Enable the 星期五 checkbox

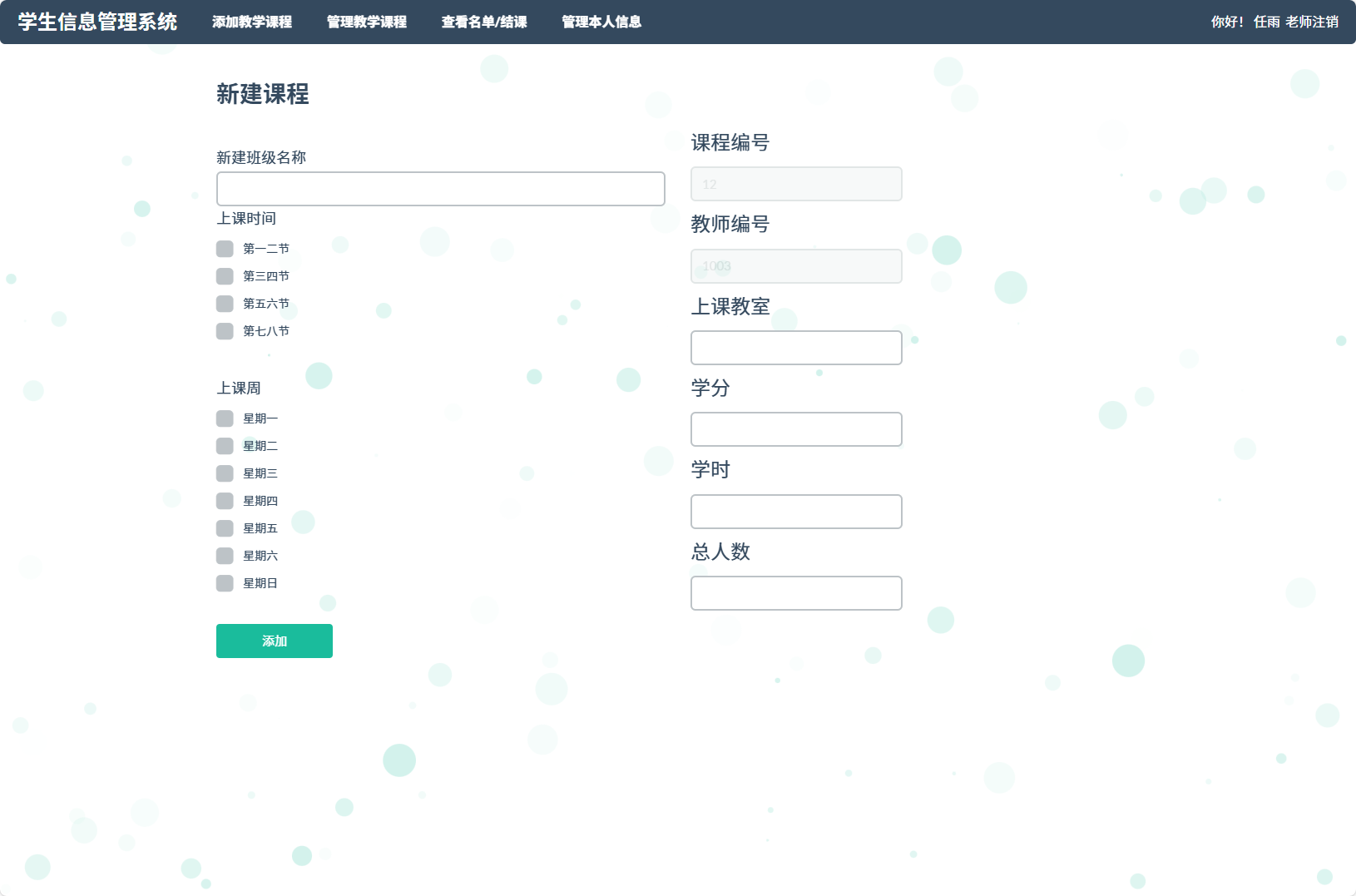coord(225,527)
